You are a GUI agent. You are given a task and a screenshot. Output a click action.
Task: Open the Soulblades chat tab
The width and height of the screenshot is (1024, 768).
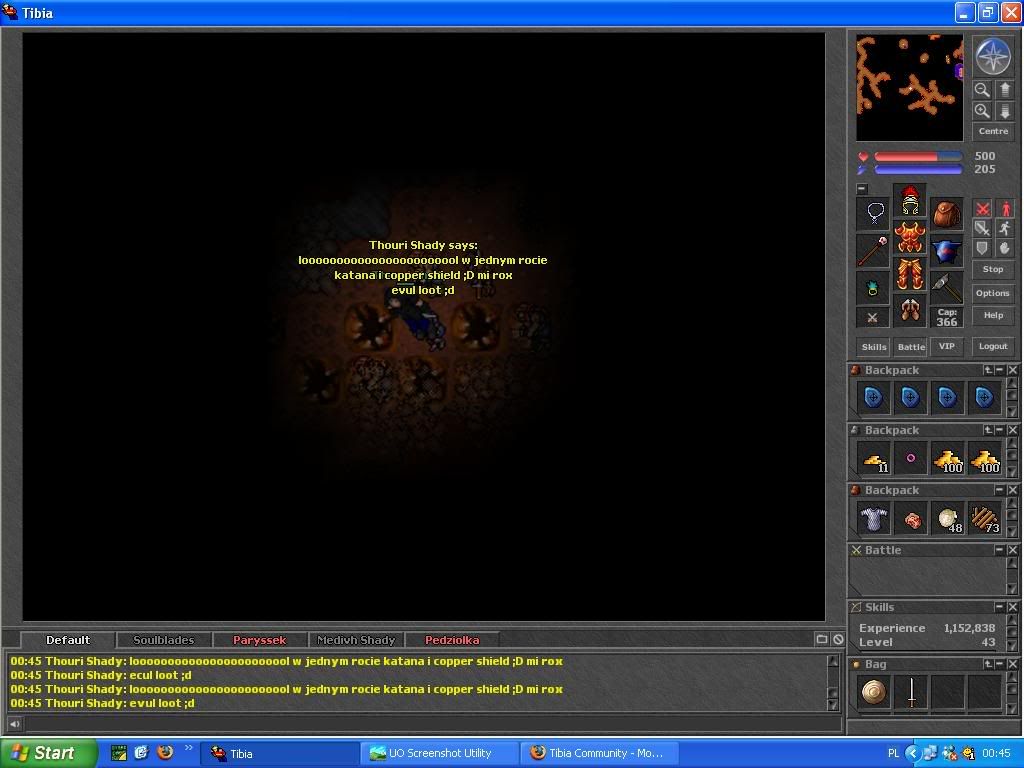(163, 640)
